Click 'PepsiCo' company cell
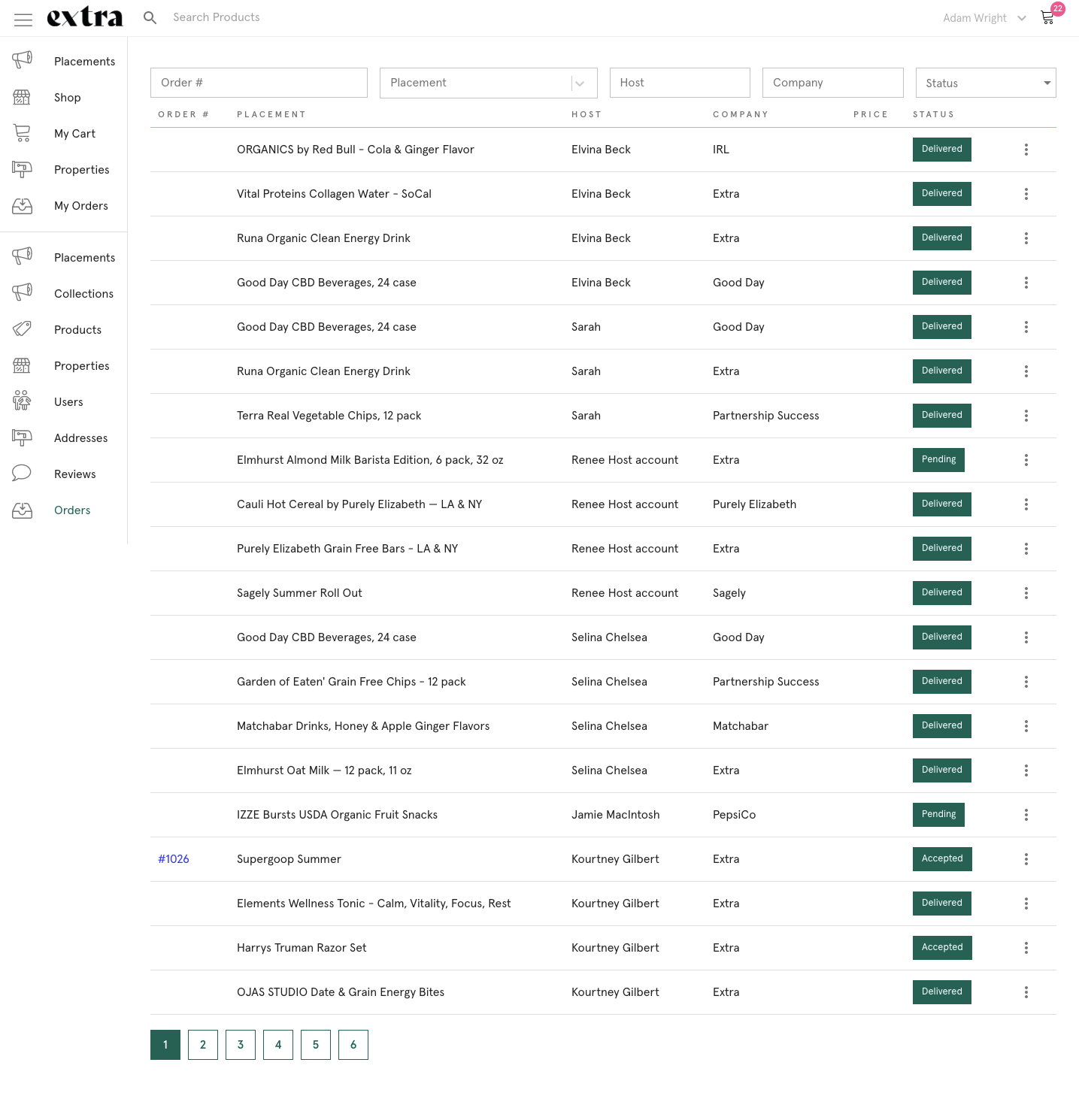 tap(734, 815)
